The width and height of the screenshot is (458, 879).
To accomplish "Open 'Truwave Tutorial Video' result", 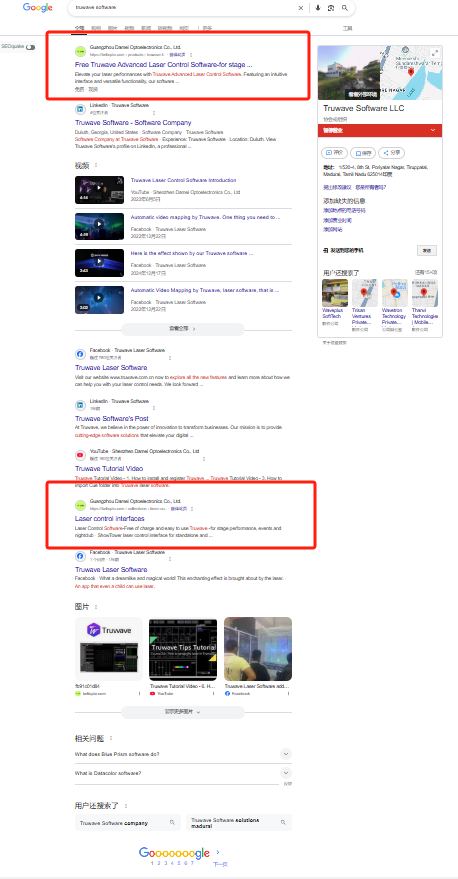I will coord(109,469).
